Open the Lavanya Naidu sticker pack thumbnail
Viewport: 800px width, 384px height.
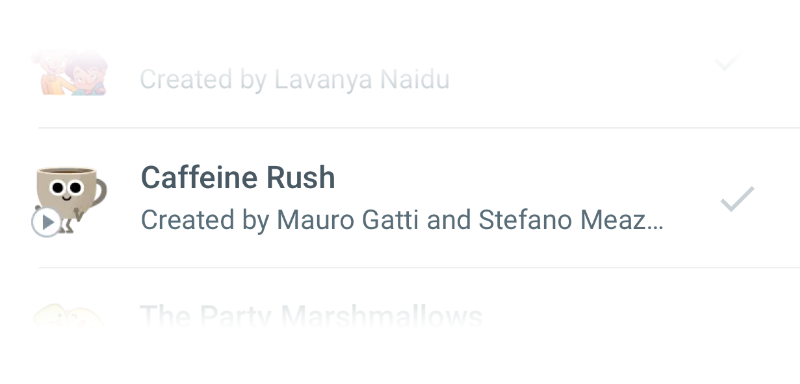point(70,72)
